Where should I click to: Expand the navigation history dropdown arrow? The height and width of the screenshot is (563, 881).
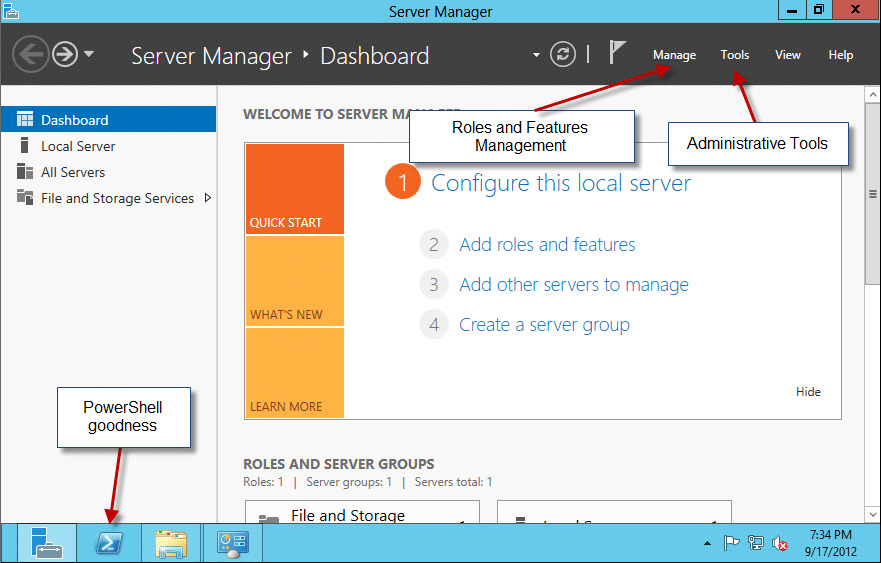(89, 54)
